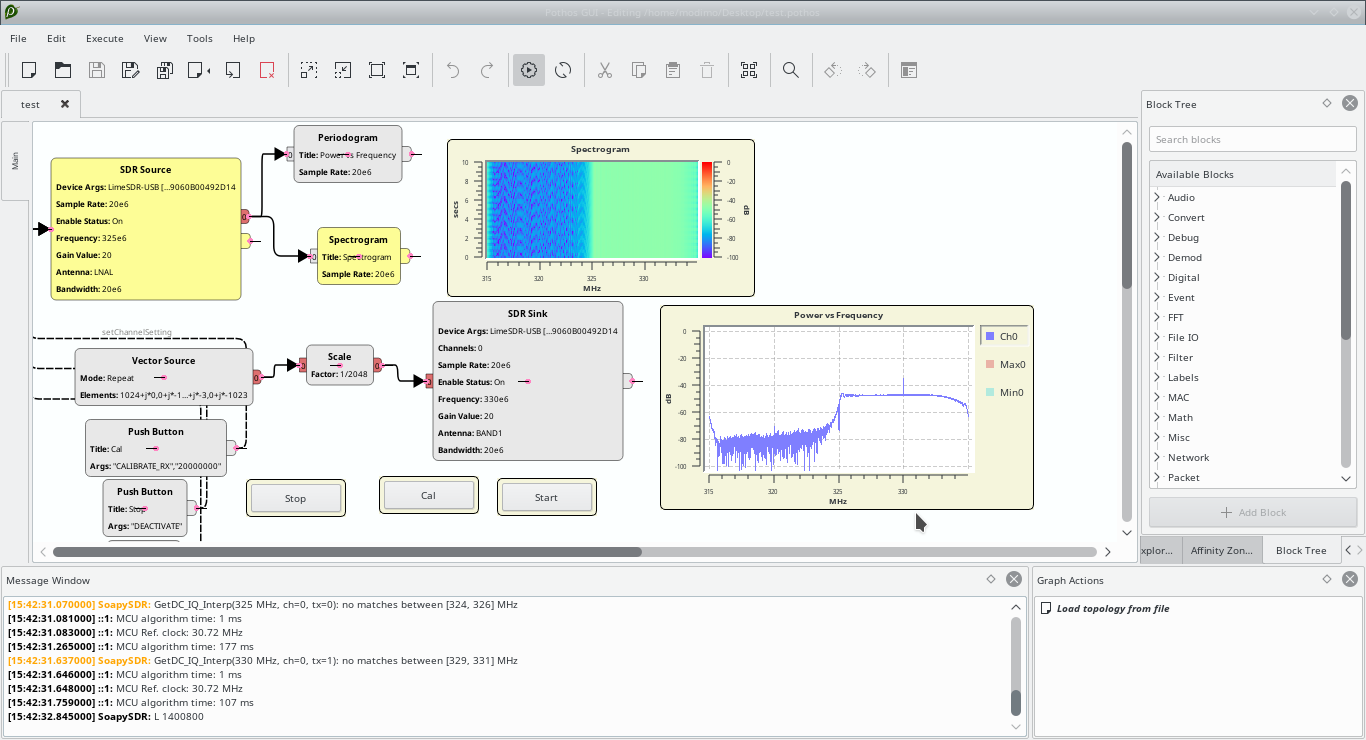Click the Zoom Out toolbar icon
The width and height of the screenshot is (1366, 740).
(x=343, y=70)
